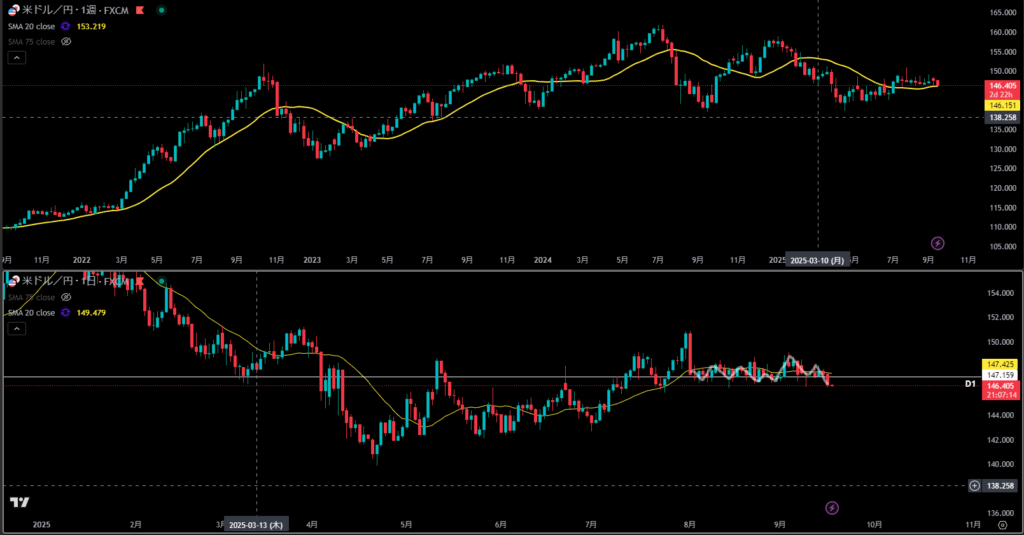
Task: Select SMA 20 close legend in weekly chart
Action: point(31,26)
